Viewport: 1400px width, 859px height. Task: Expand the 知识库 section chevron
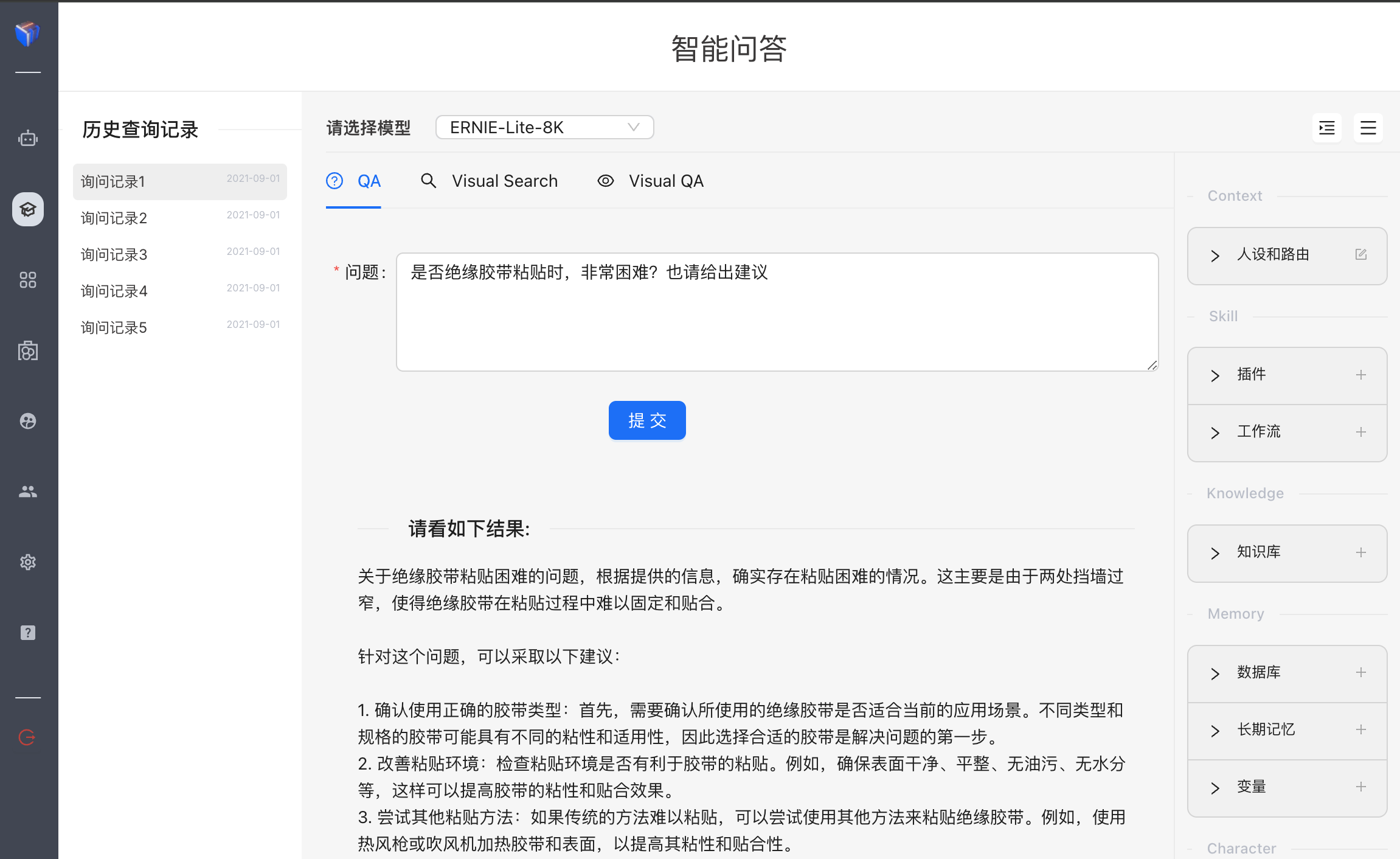1215,553
